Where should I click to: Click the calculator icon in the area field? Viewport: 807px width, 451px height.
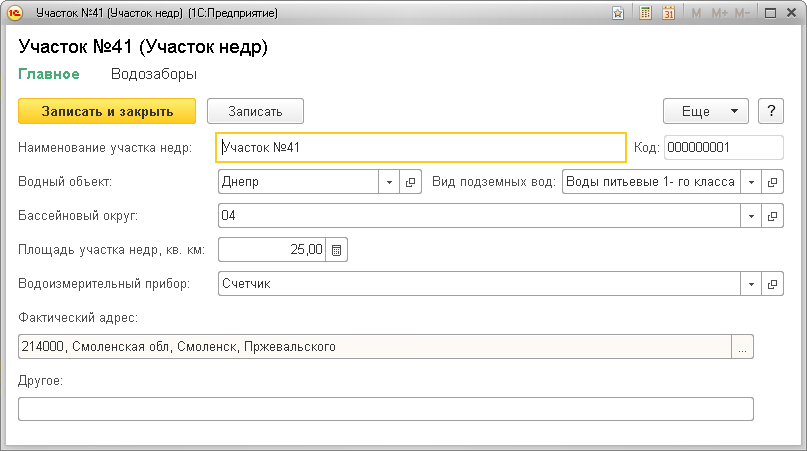tap(337, 250)
